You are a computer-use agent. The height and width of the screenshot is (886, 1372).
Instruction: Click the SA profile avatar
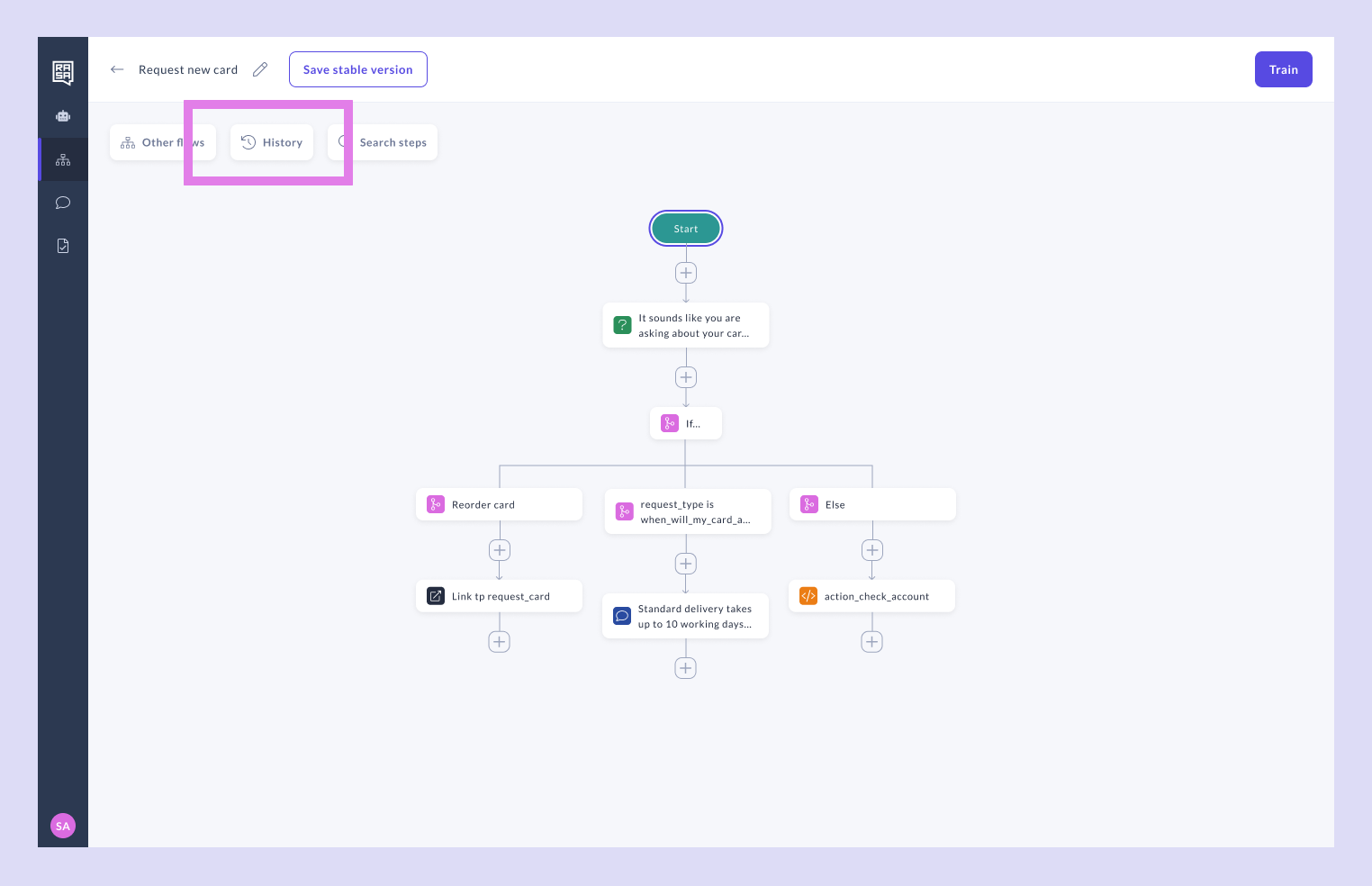(63, 826)
